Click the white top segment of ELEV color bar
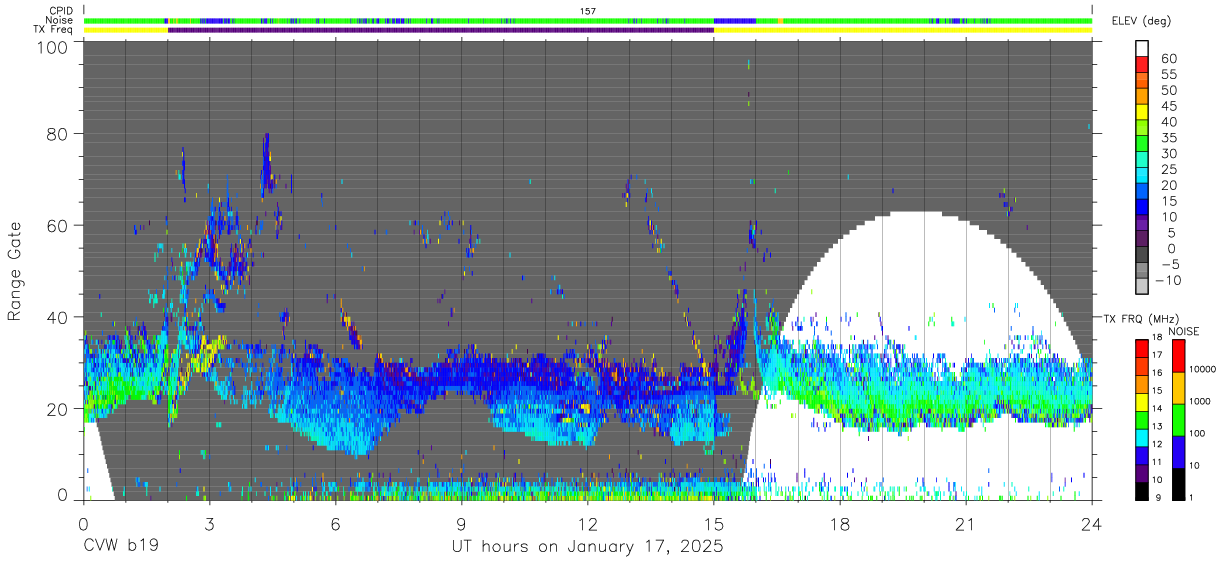 1143,47
